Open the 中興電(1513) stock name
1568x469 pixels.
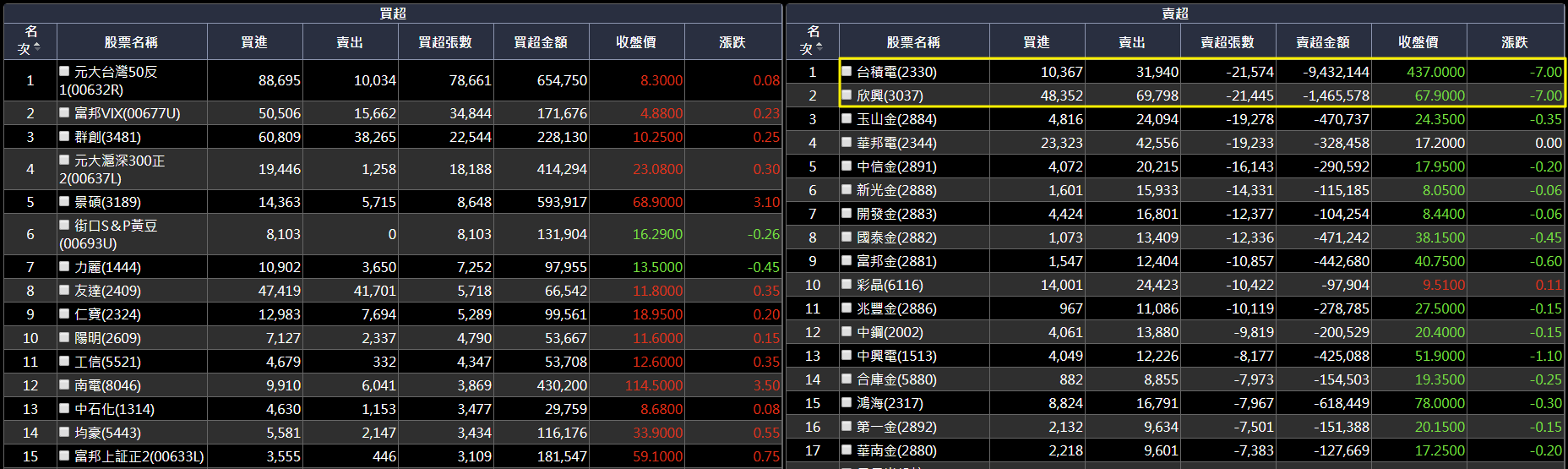(896, 356)
